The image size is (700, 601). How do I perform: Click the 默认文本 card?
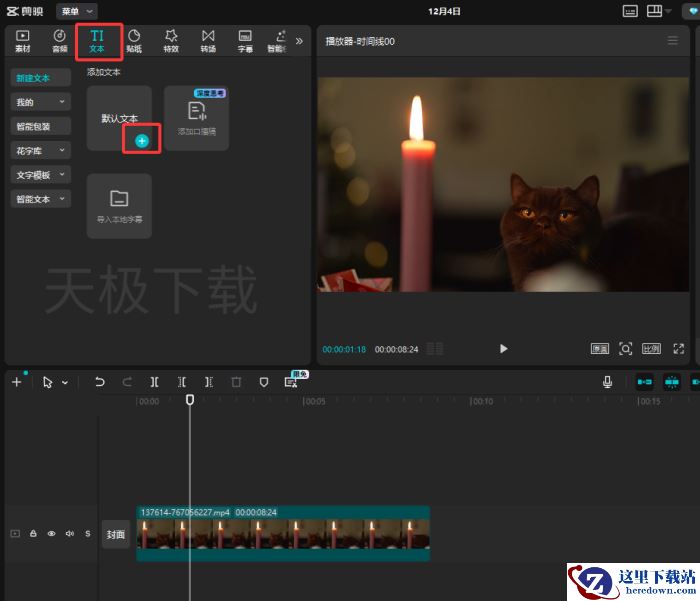tap(119, 118)
